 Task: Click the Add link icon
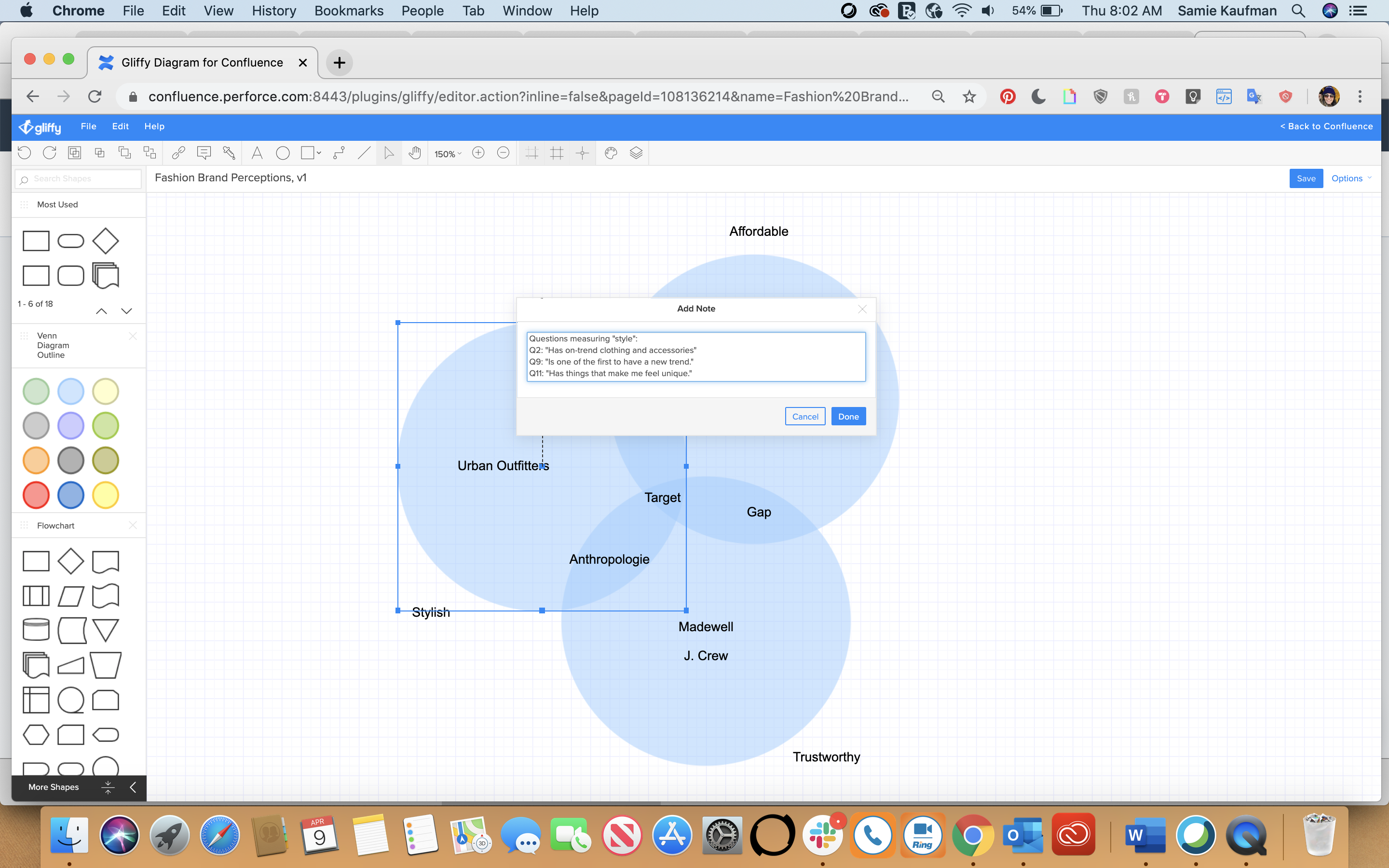tap(178, 153)
